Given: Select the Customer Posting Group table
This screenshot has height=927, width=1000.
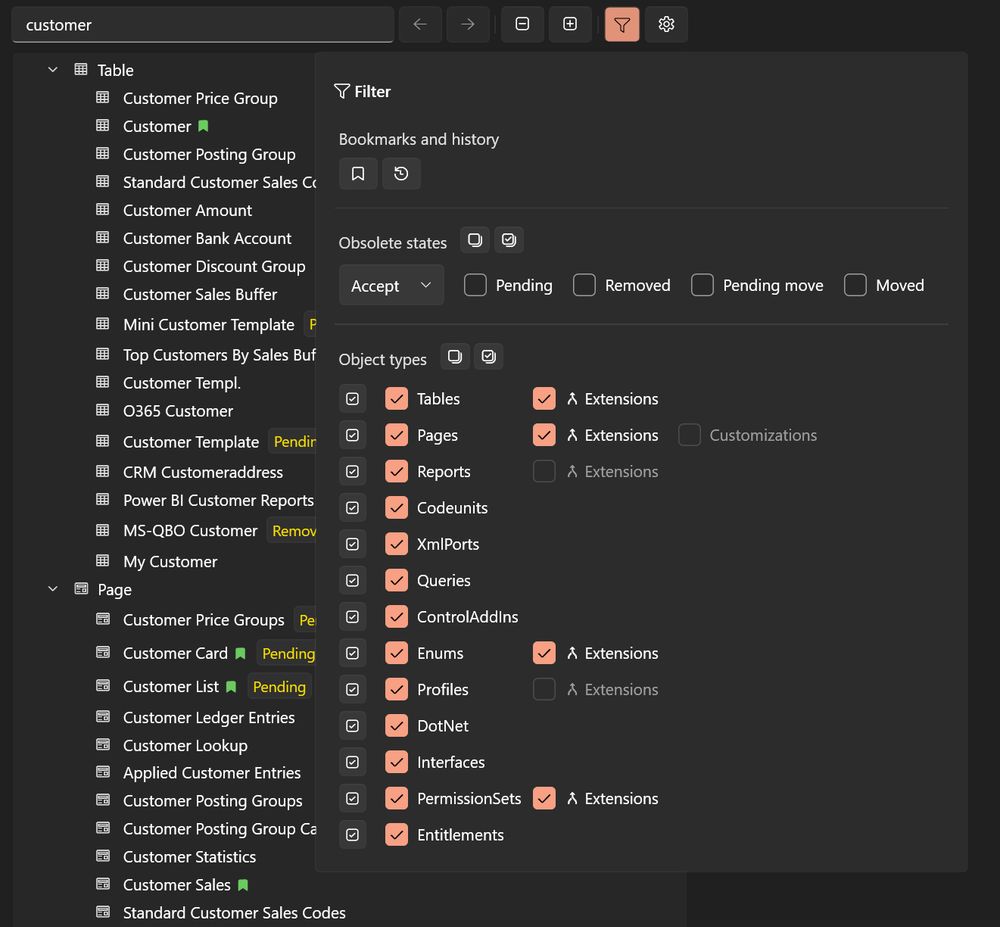Looking at the screenshot, I should 209,154.
